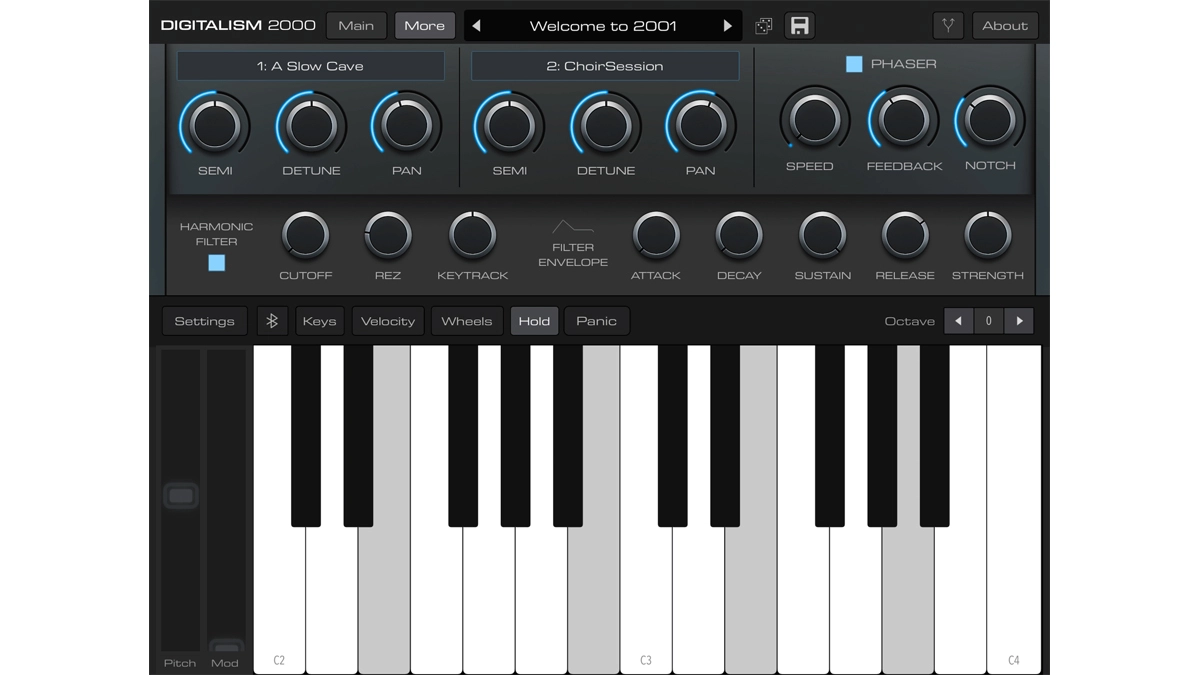The image size is (1200, 675).
Task: Open the '1: A Slow Cave' sound selector
Action: [x=311, y=66]
